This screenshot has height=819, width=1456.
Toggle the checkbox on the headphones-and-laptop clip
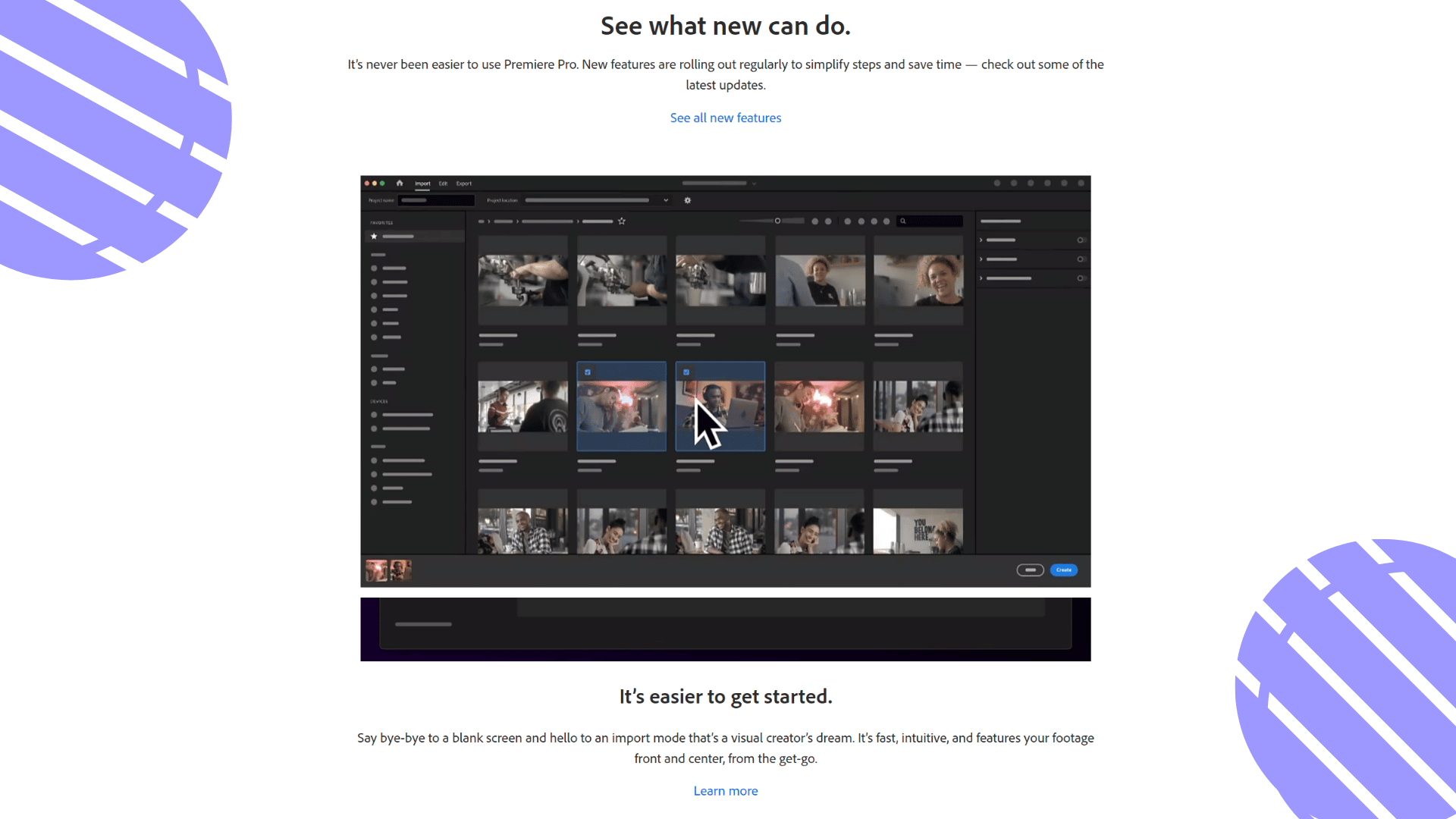pyautogui.click(x=686, y=372)
